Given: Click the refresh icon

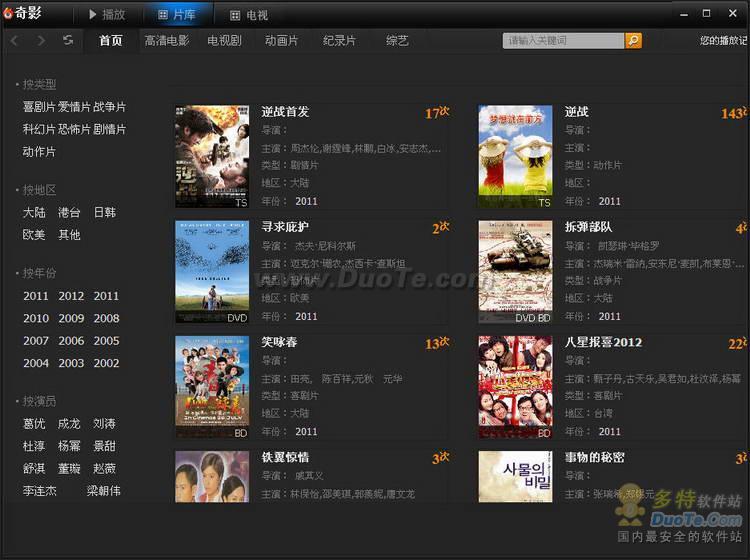Looking at the screenshot, I should (68, 40).
